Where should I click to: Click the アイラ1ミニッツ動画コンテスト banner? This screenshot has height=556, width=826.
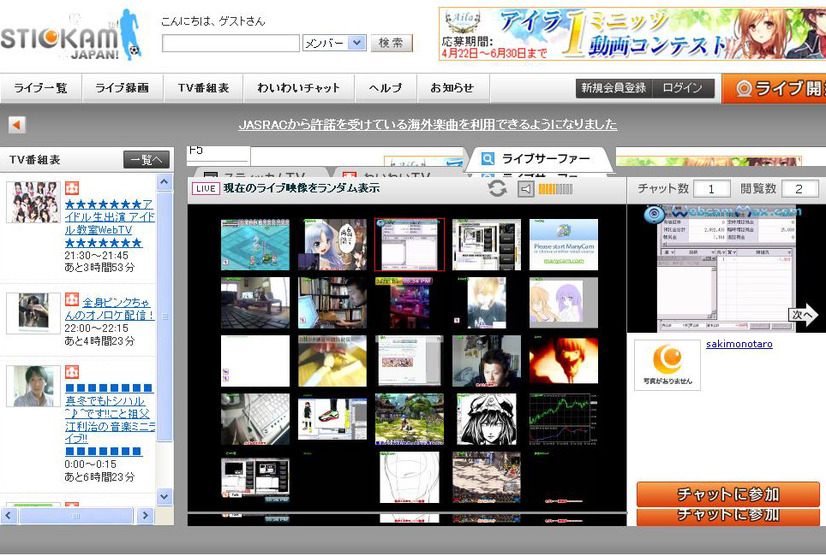[632, 34]
